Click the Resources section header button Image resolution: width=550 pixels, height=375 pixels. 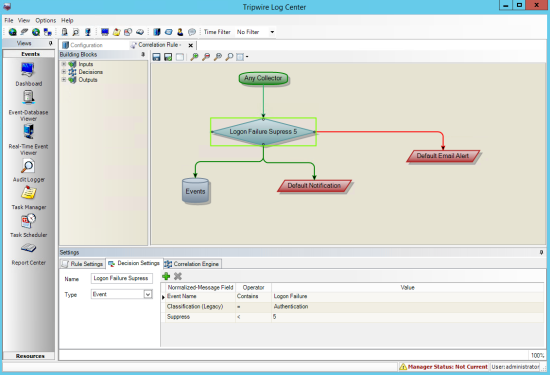coord(29,356)
